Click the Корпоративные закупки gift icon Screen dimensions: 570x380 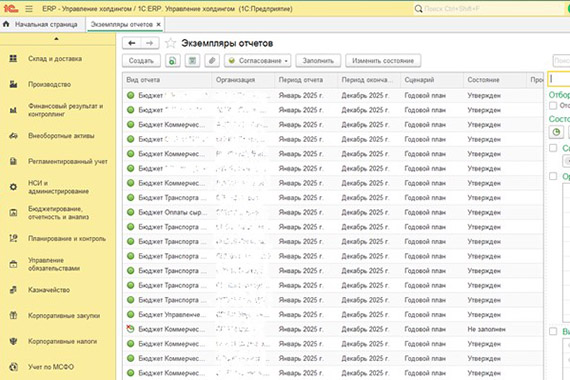[x=13, y=316]
